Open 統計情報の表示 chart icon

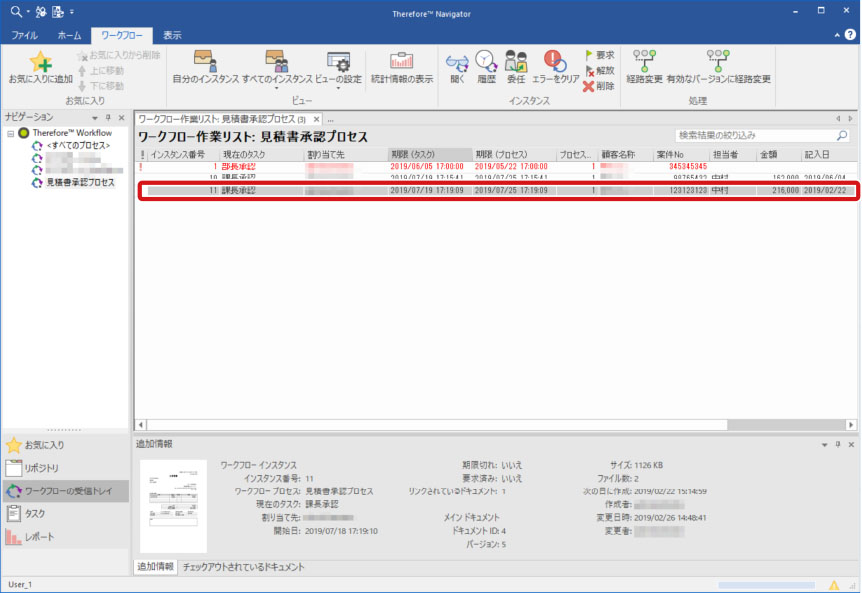[x=402, y=62]
